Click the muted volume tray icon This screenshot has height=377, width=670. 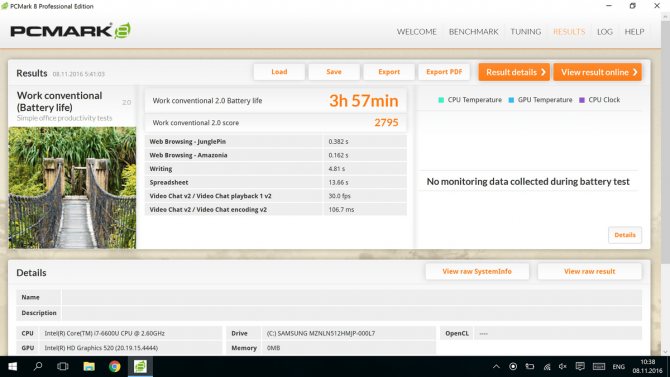563,367
